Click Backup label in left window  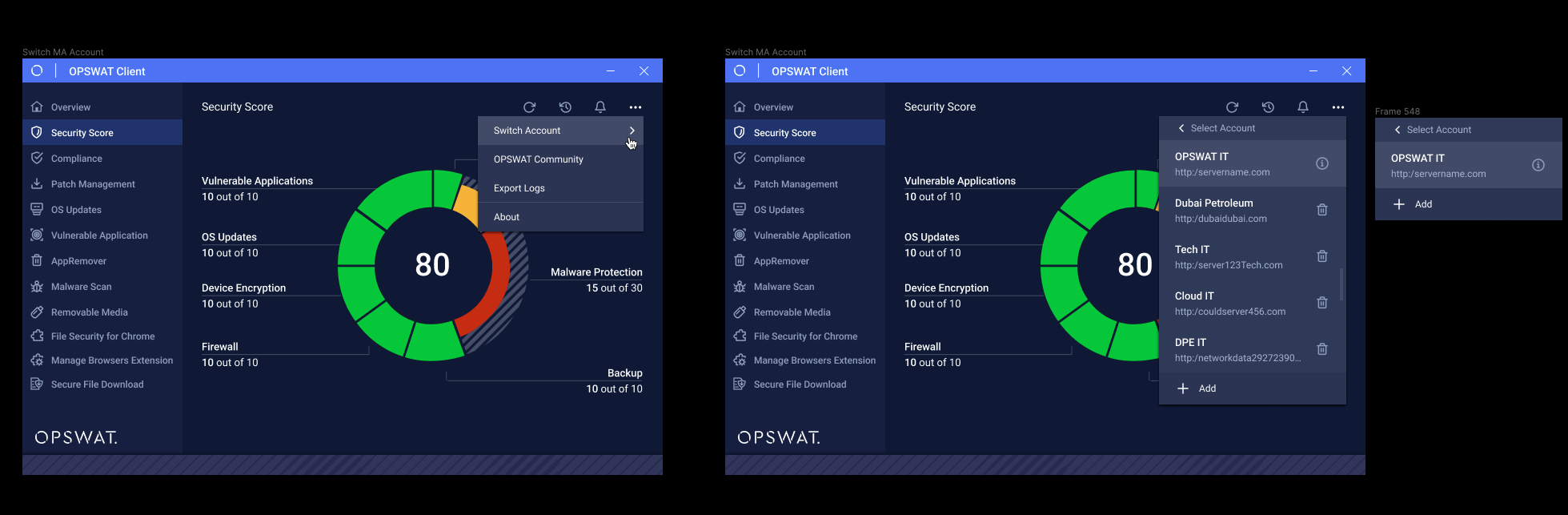pos(625,373)
